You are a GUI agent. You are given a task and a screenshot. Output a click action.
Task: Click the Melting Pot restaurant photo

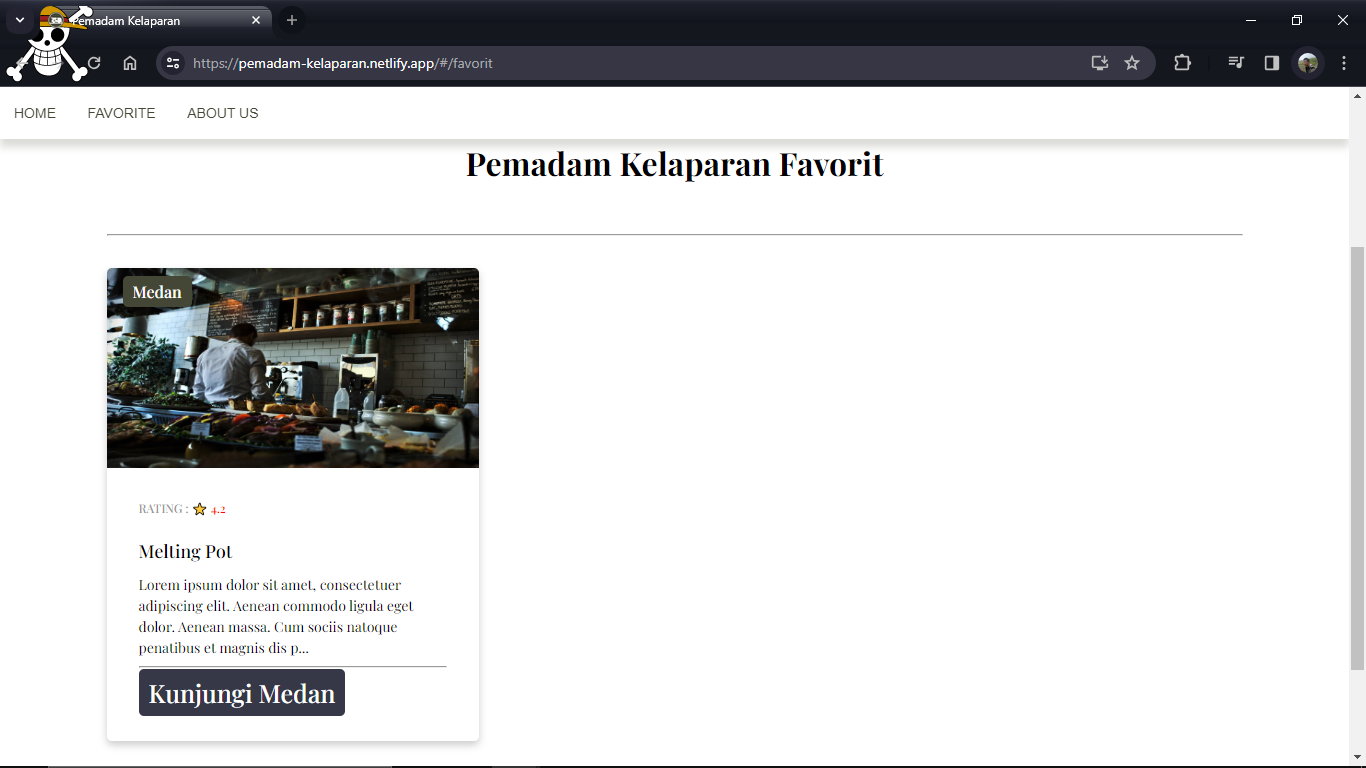293,368
